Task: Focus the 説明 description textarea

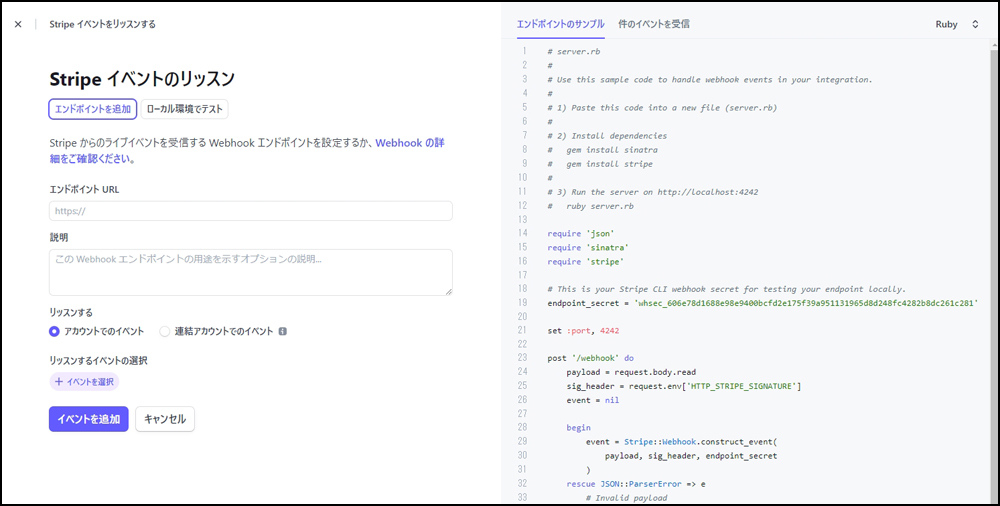Action: tap(251, 272)
